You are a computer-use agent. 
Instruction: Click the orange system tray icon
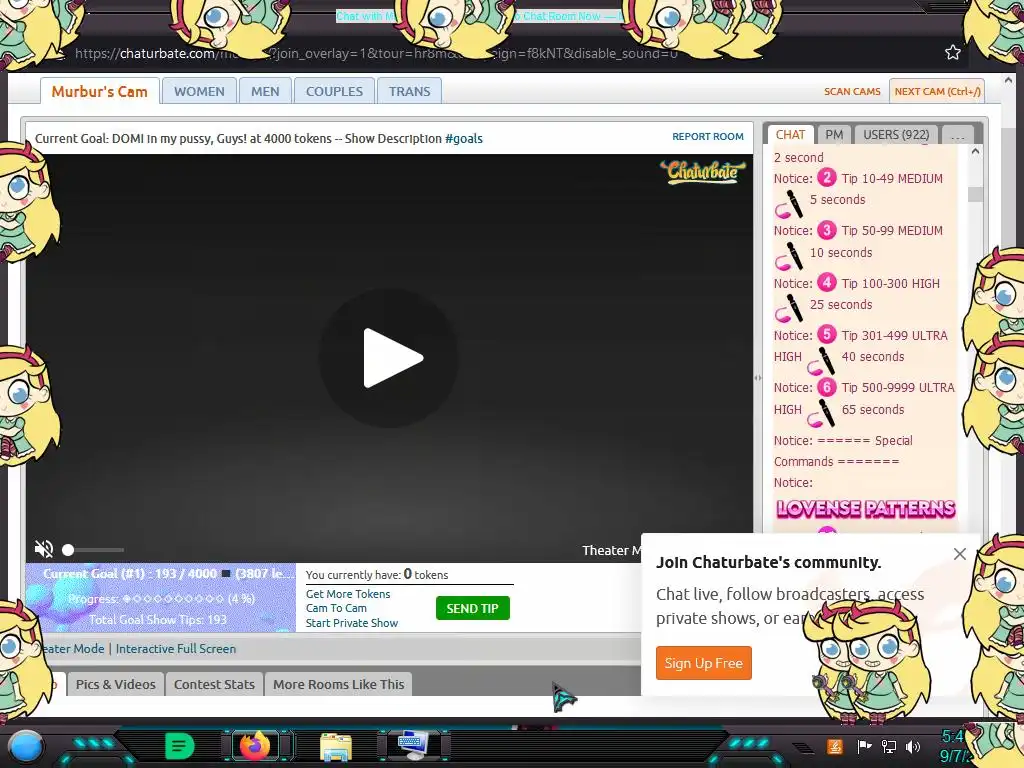(835, 746)
